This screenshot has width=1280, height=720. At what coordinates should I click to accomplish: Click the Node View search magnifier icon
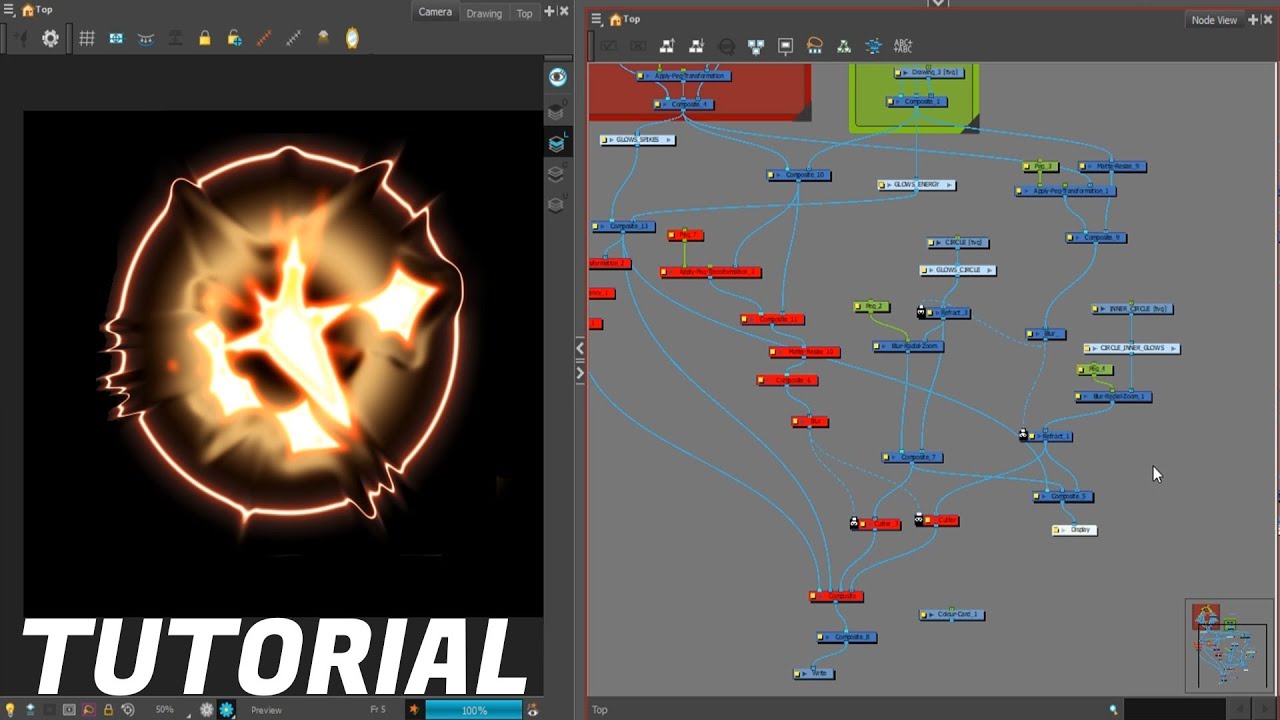pyautogui.click(x=1114, y=710)
